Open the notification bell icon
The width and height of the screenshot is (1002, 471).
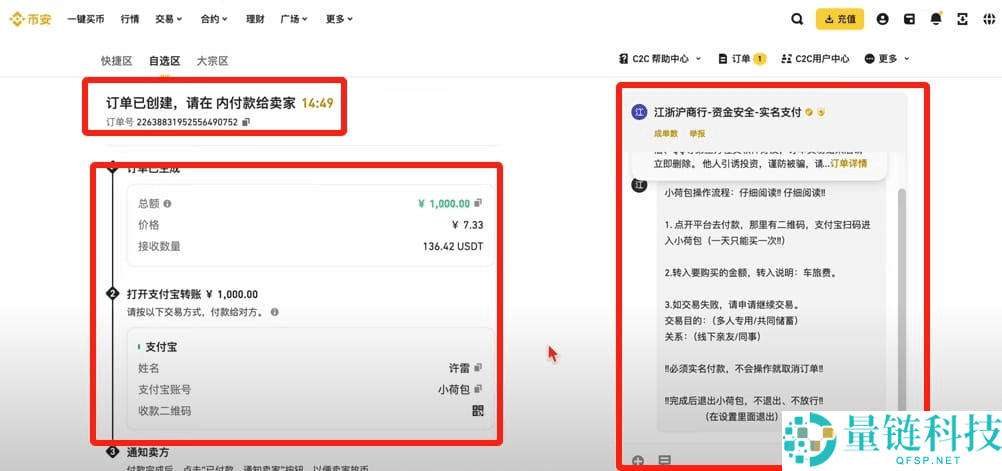coord(936,19)
